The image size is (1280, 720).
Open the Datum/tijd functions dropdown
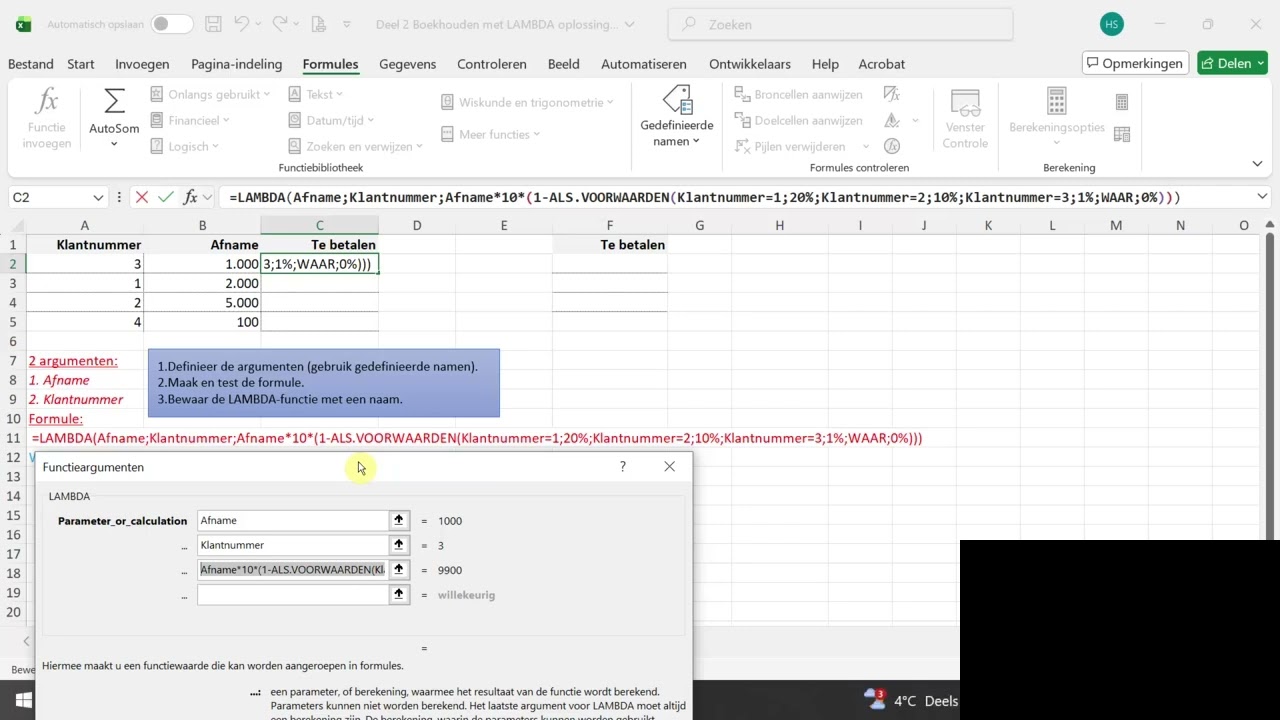pos(330,120)
